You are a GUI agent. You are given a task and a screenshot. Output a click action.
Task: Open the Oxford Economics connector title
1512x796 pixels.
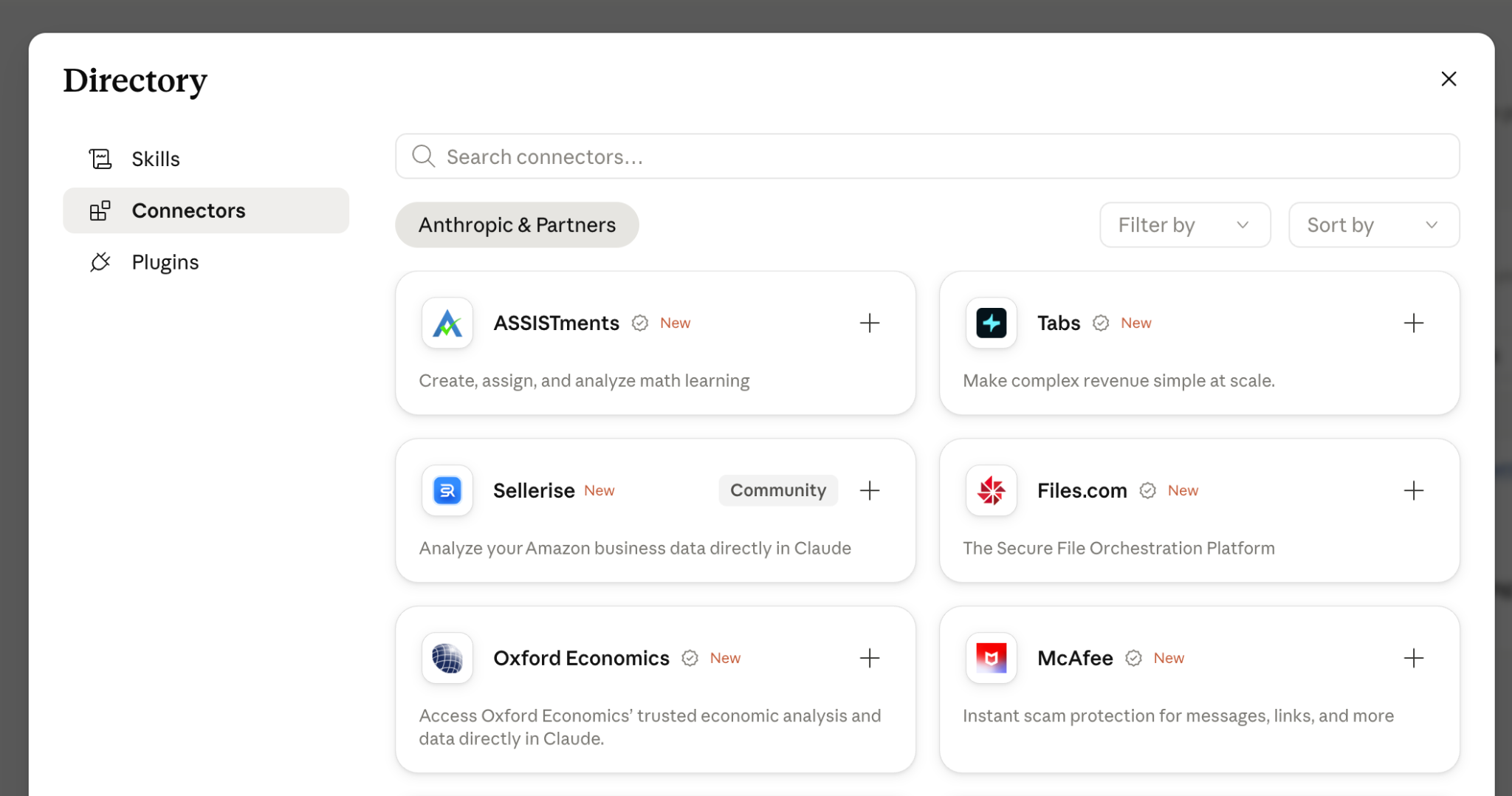(x=581, y=658)
